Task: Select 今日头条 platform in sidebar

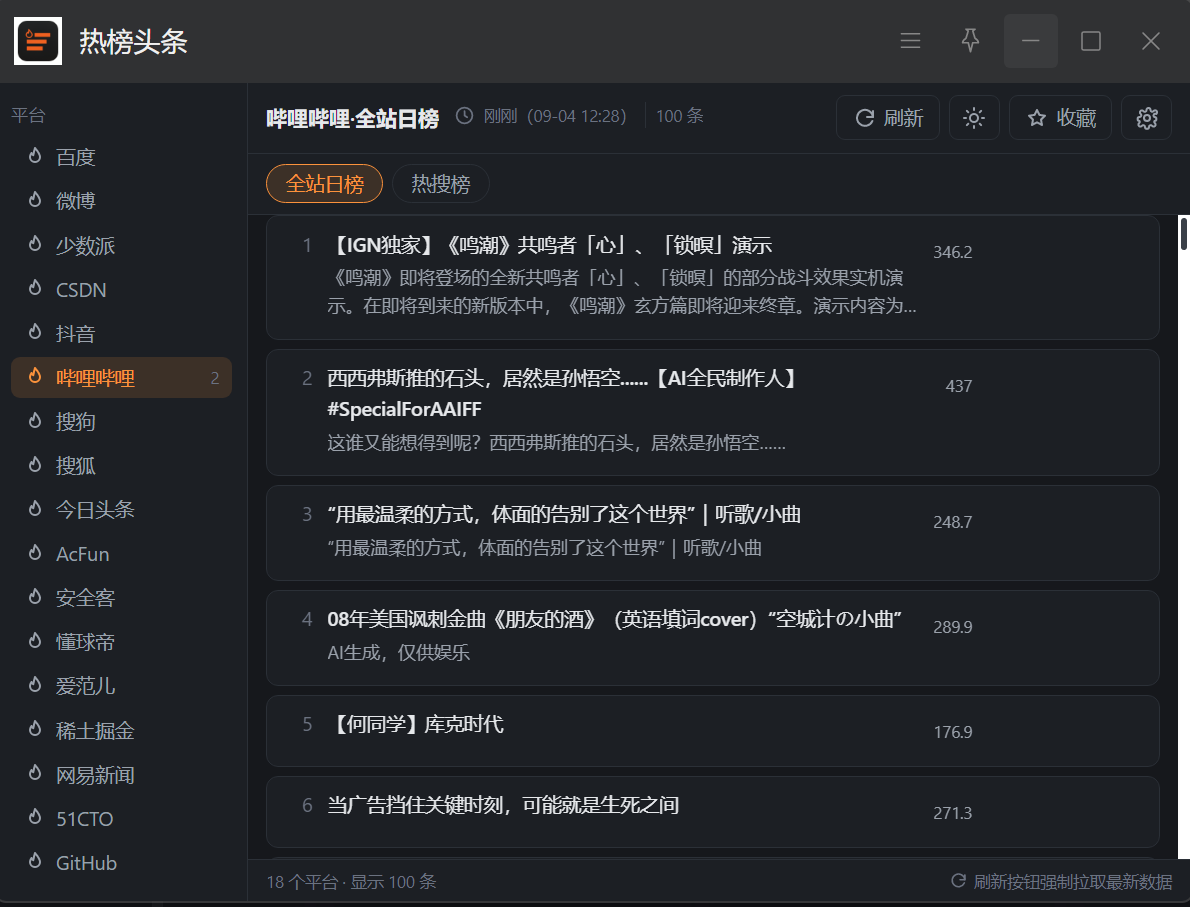Action: 121,509
